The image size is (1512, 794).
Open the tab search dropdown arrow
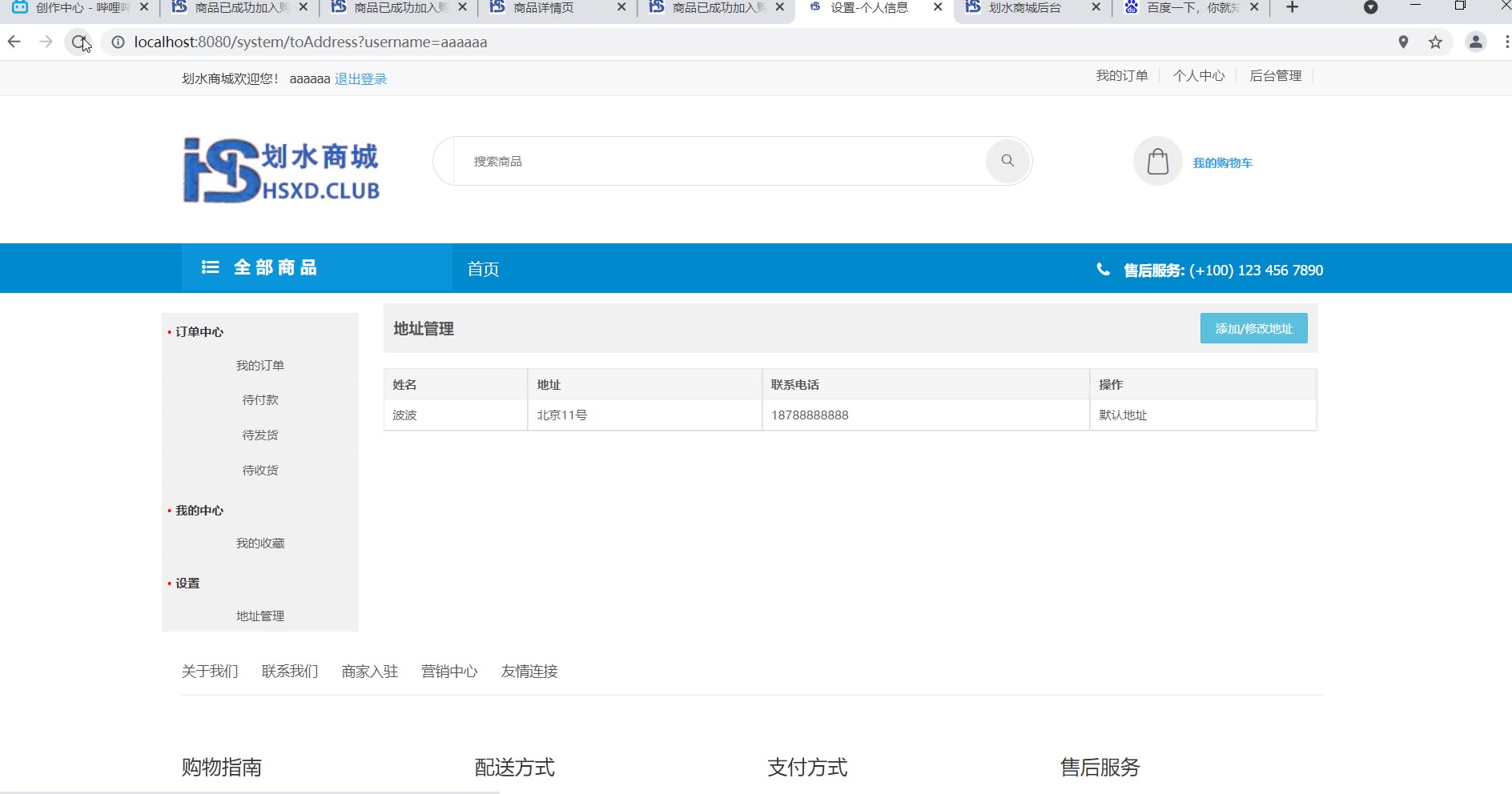point(1370,8)
